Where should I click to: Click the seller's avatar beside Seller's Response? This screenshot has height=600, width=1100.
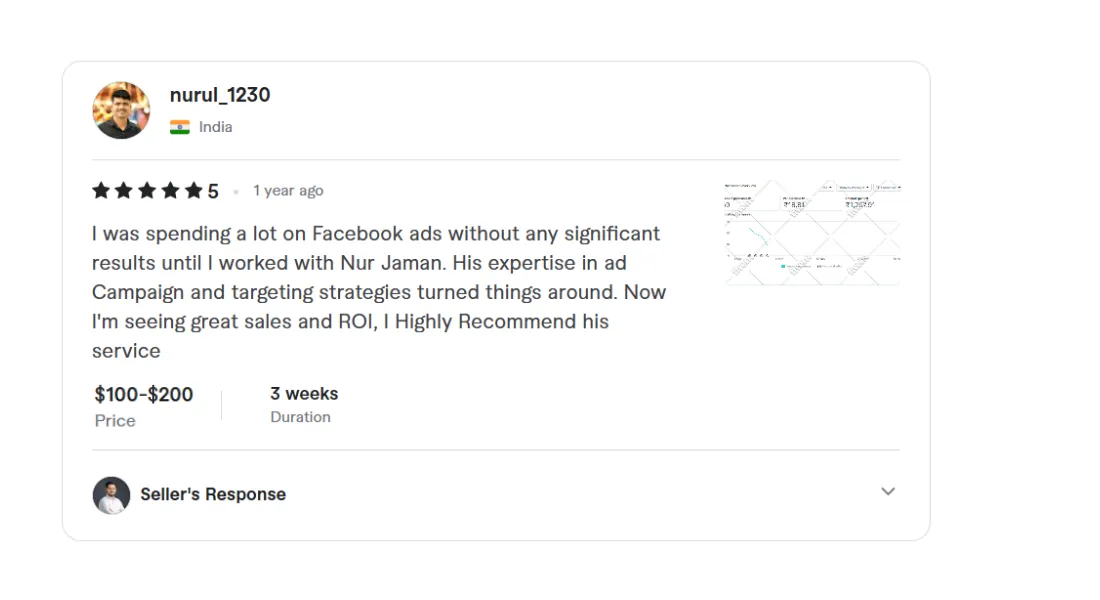(x=112, y=495)
